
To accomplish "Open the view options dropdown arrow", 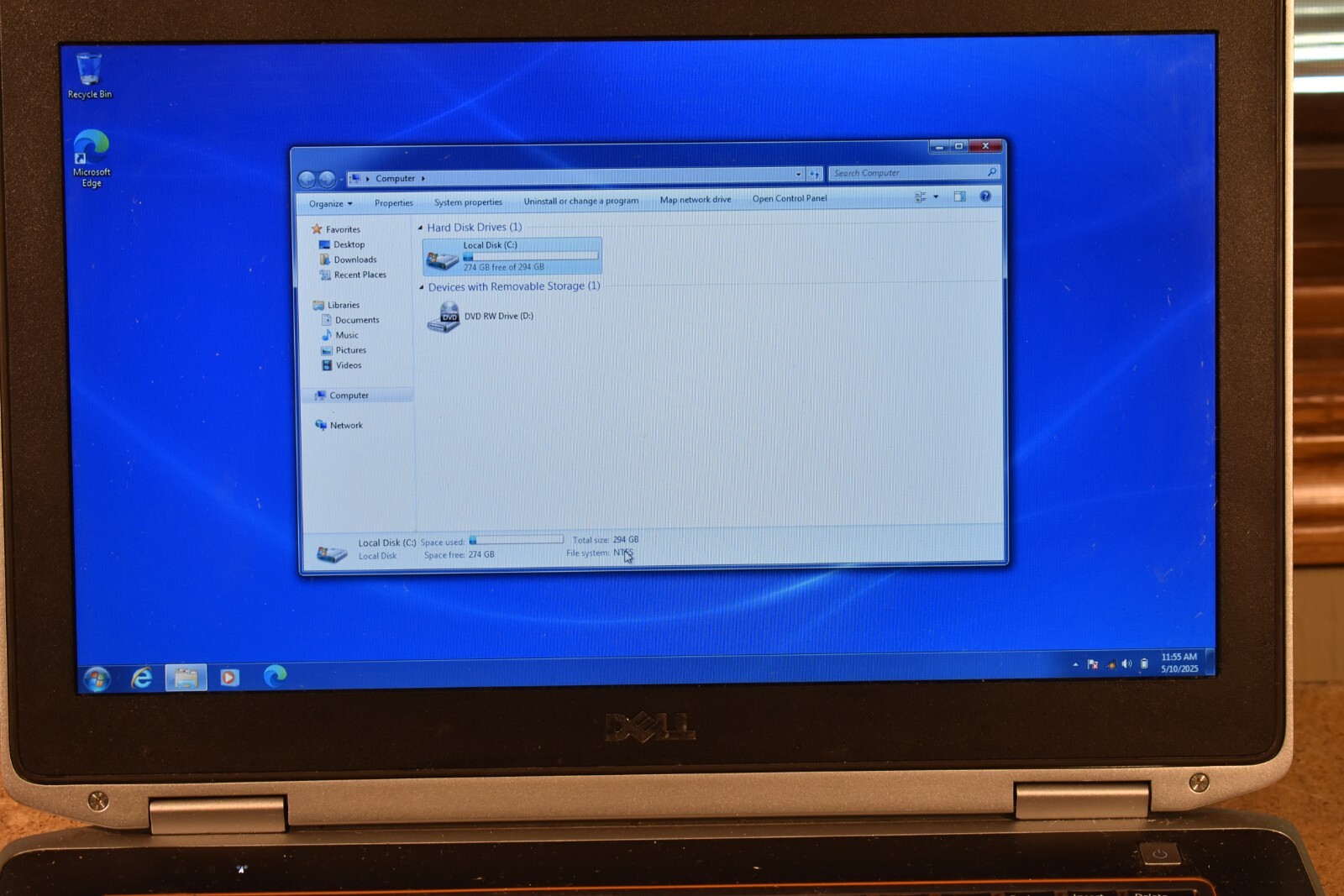I will click(936, 196).
